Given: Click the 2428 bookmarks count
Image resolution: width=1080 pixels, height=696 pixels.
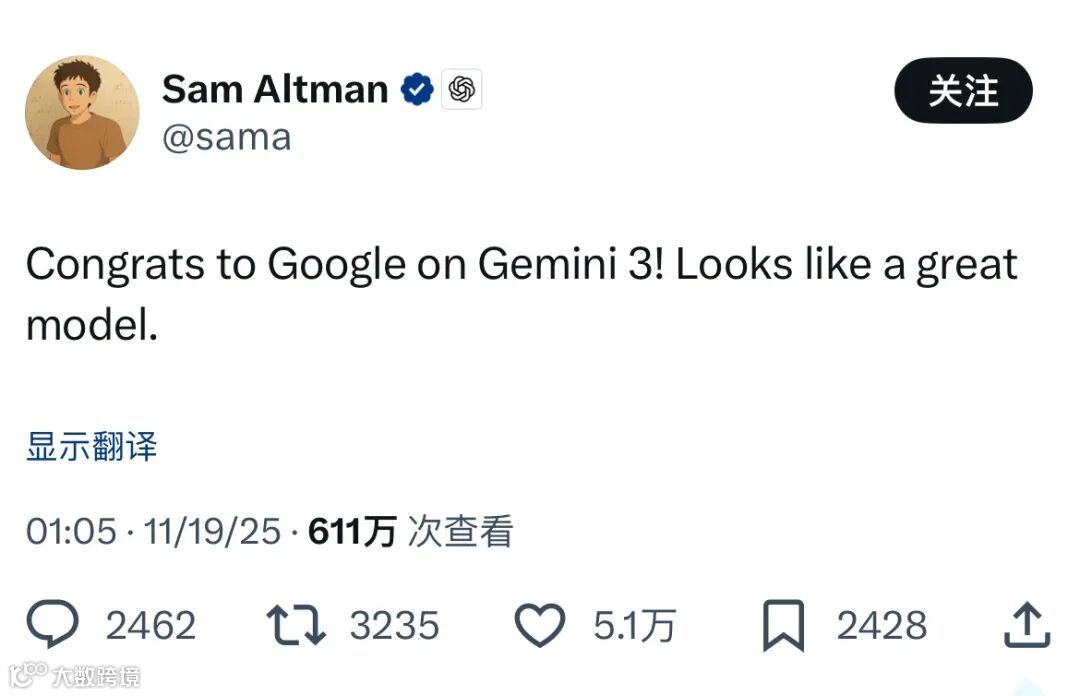Looking at the screenshot, I should coord(881,626).
